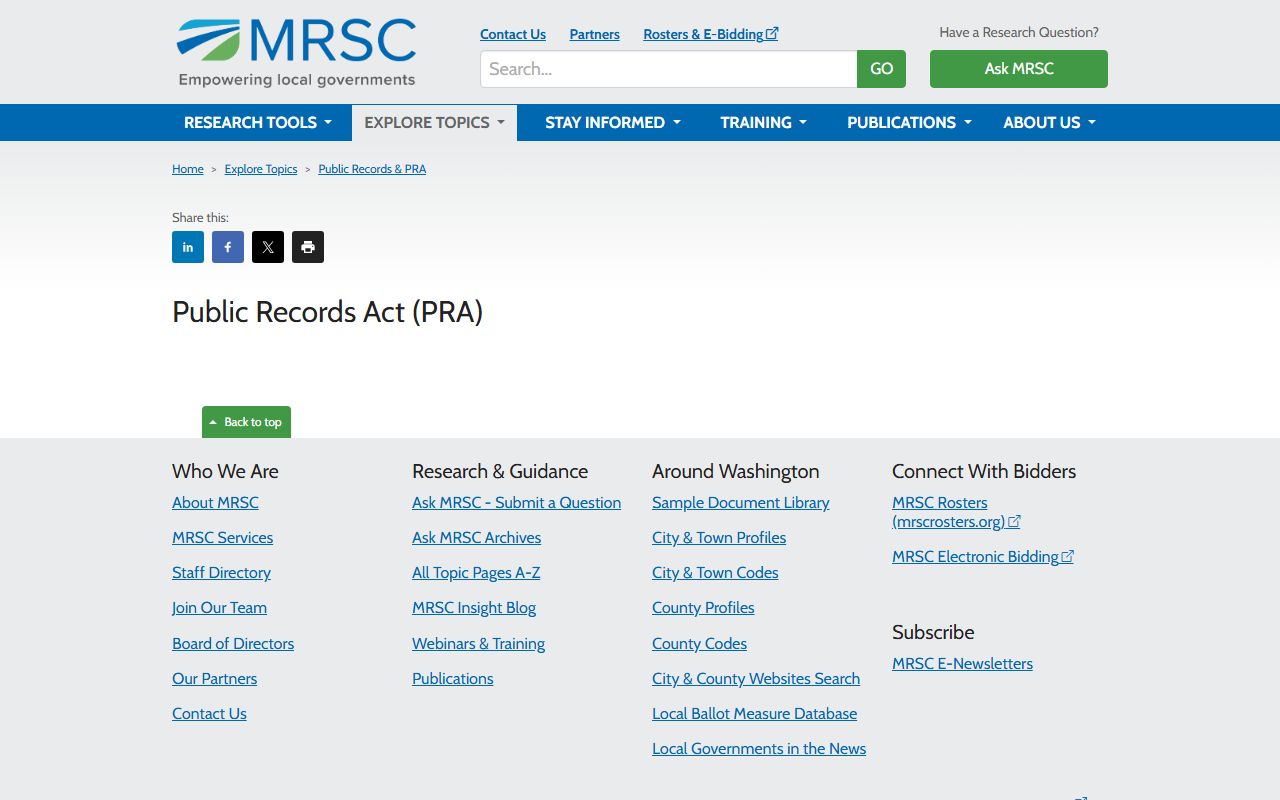Expand the Explore Topics menu
This screenshot has width=1280, height=800.
[x=434, y=122]
